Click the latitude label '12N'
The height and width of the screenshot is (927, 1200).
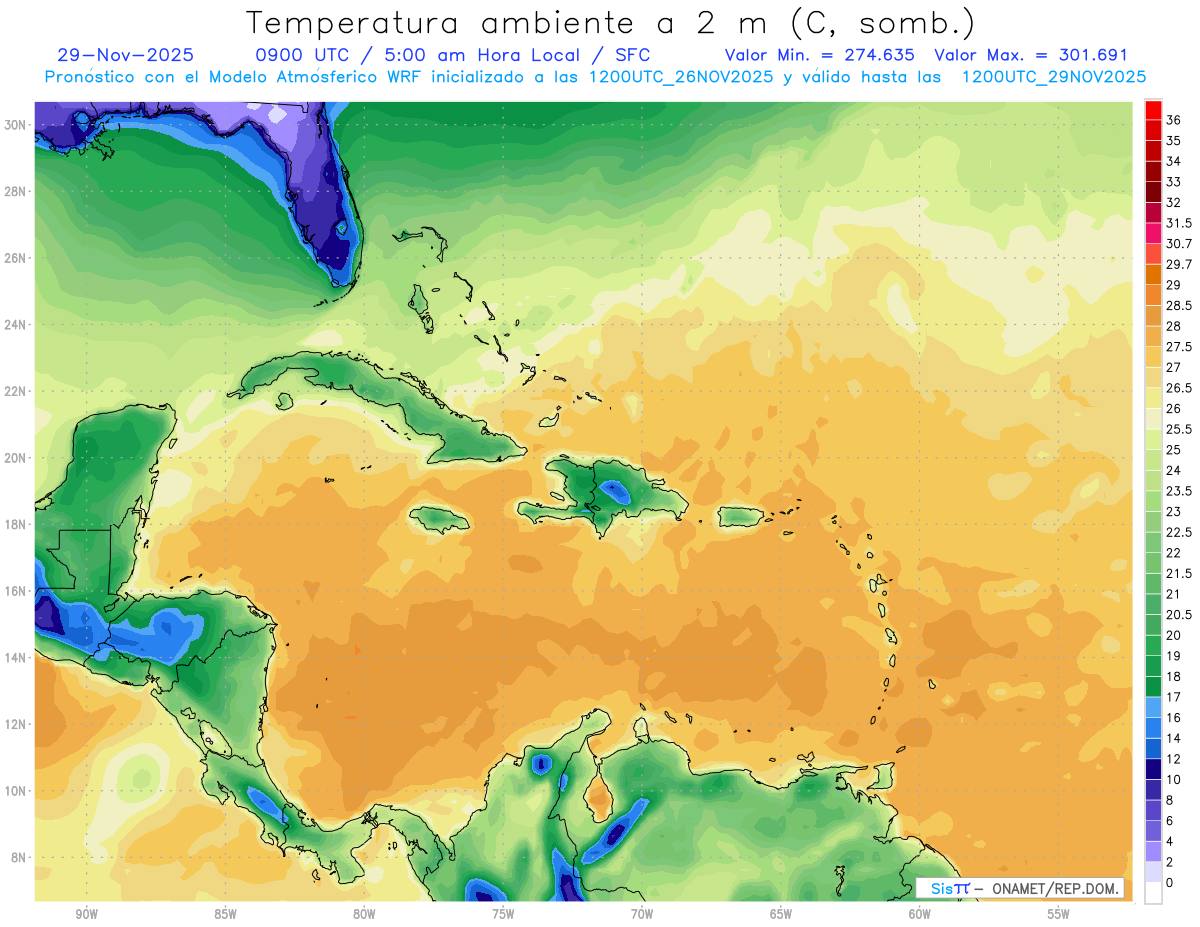17,724
